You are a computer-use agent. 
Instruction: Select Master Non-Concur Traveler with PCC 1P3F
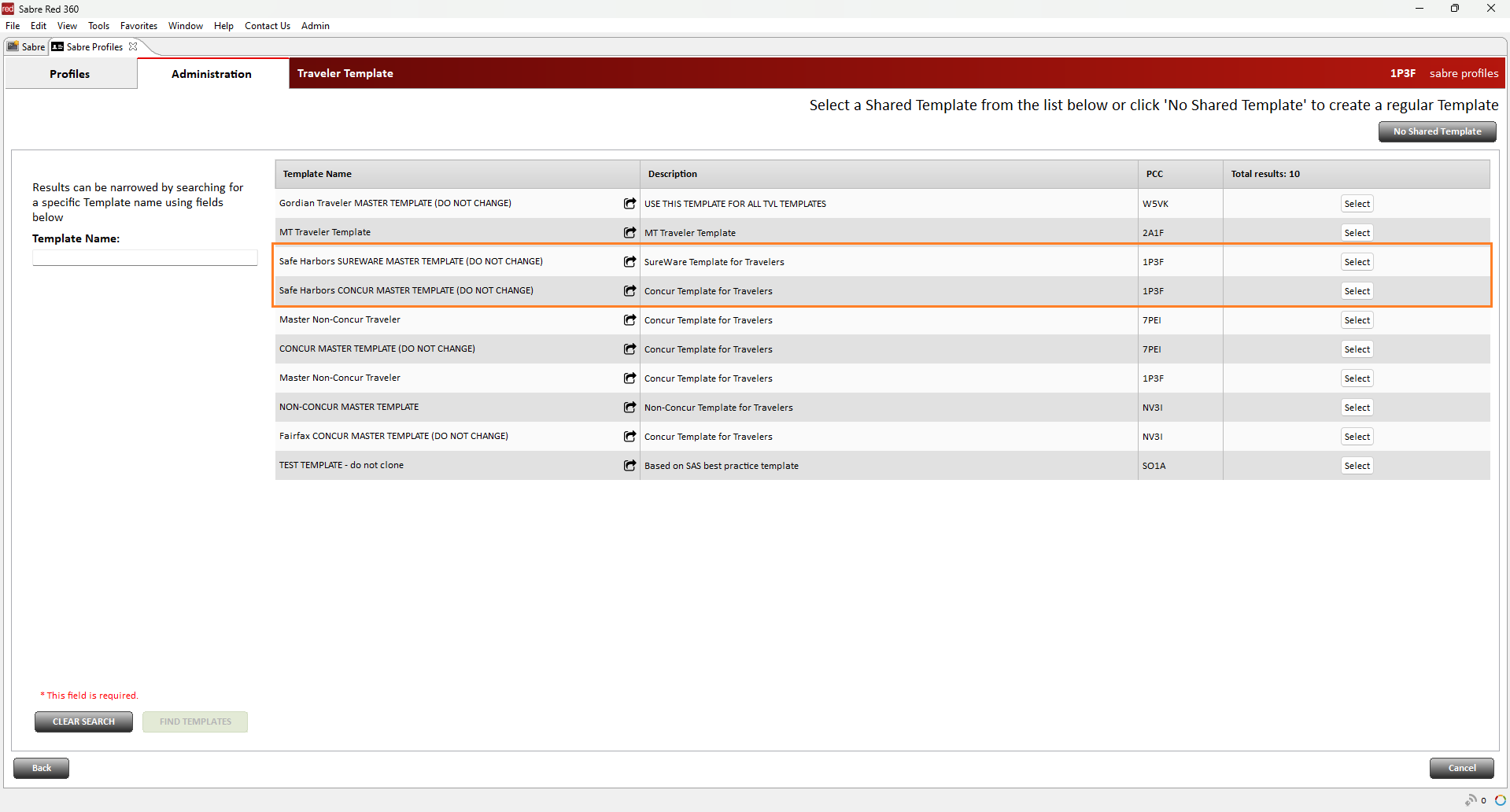[x=1357, y=378]
